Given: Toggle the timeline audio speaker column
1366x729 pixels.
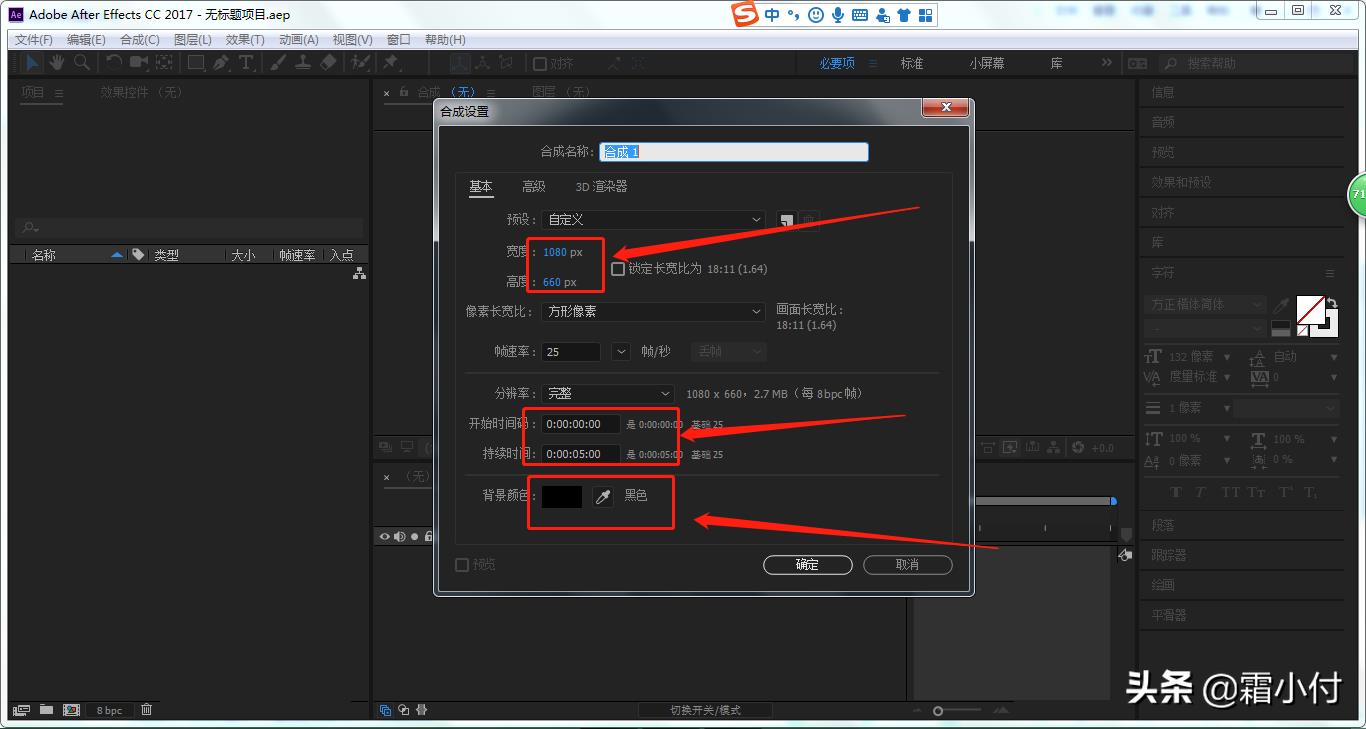Looking at the screenshot, I should click(399, 537).
